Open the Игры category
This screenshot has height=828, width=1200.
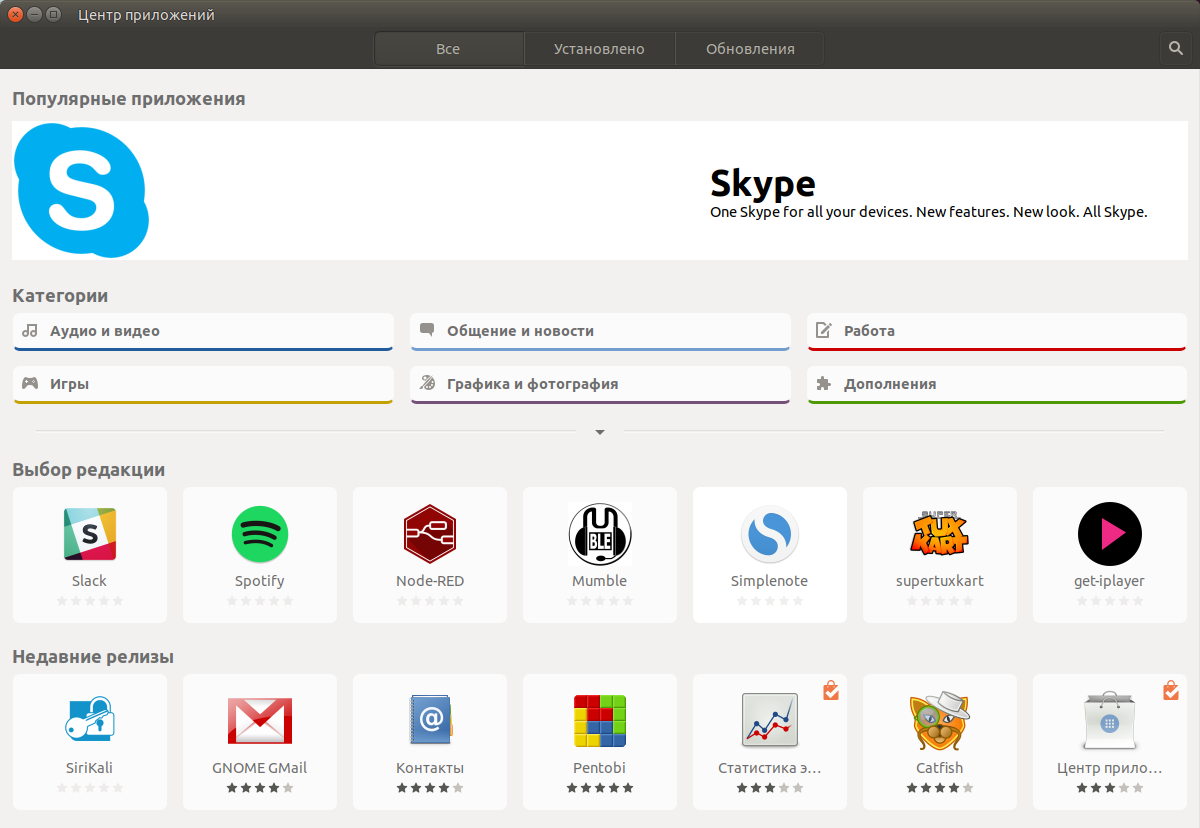coord(203,385)
